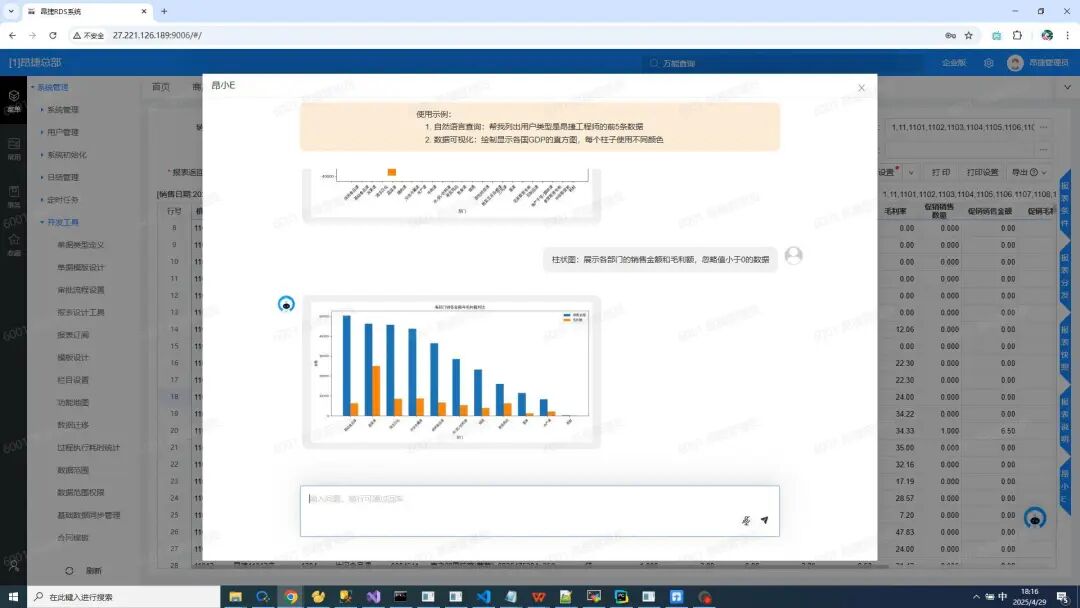Open the 导出 dropdown
This screenshot has height=608, width=1080.
click(1029, 172)
